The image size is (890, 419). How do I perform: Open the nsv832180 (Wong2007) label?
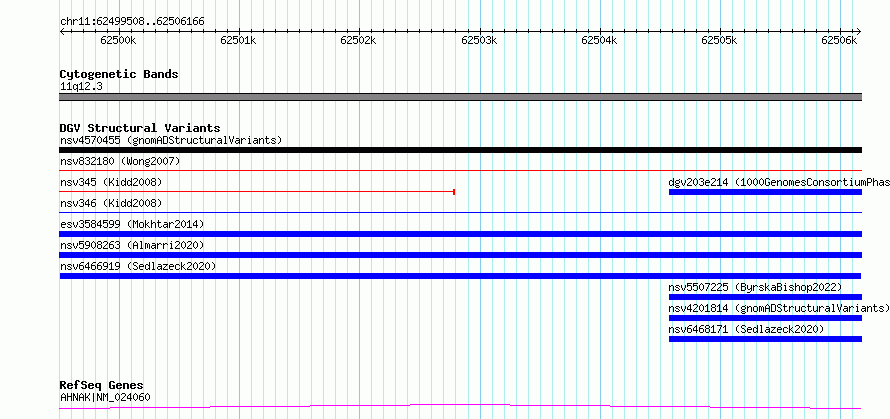click(x=120, y=162)
